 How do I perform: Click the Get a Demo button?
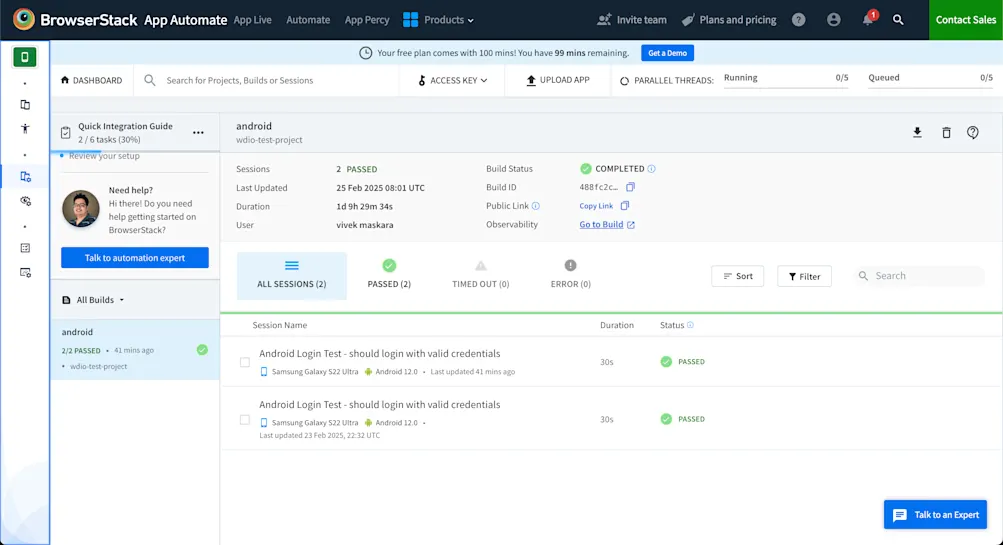[x=667, y=53]
